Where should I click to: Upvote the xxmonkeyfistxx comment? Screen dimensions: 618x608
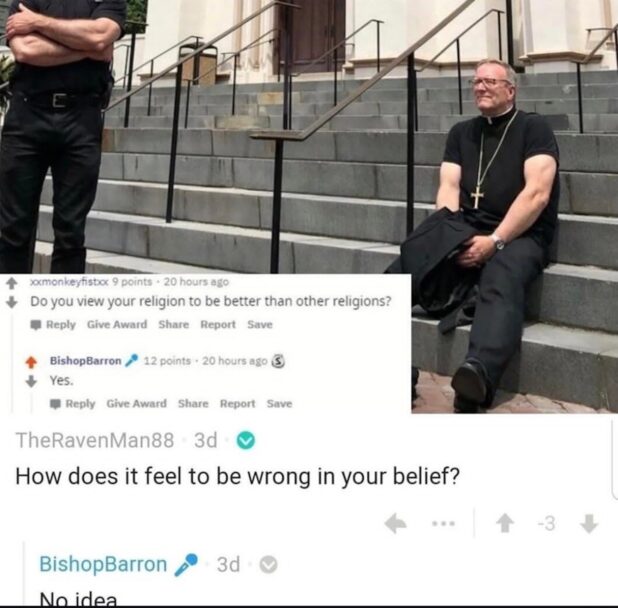click(12, 283)
